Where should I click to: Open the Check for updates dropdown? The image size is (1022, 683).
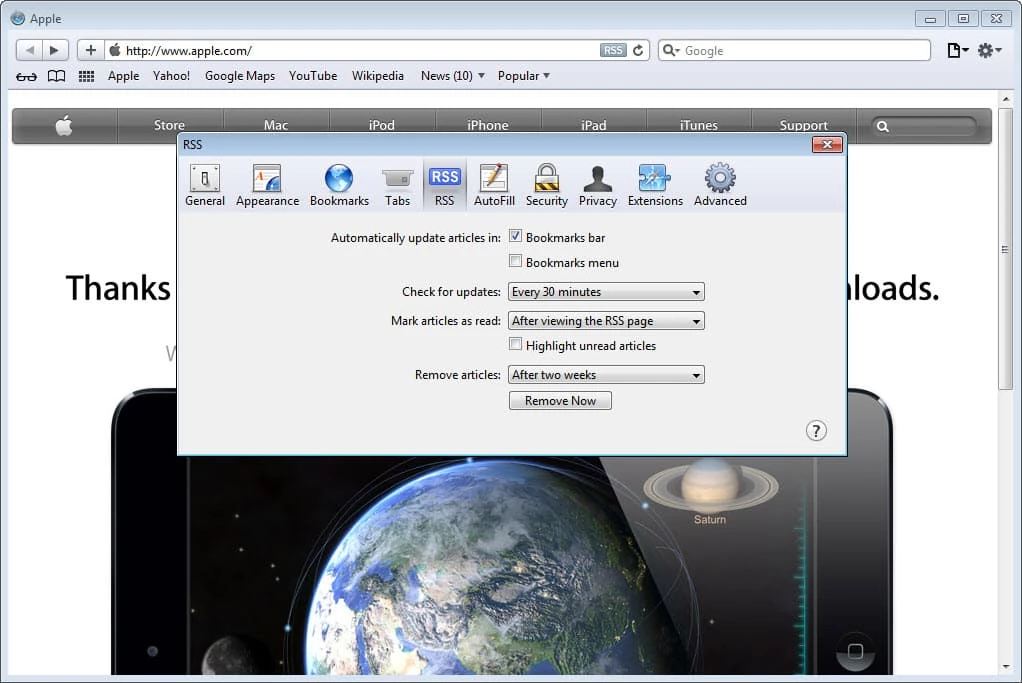point(606,292)
